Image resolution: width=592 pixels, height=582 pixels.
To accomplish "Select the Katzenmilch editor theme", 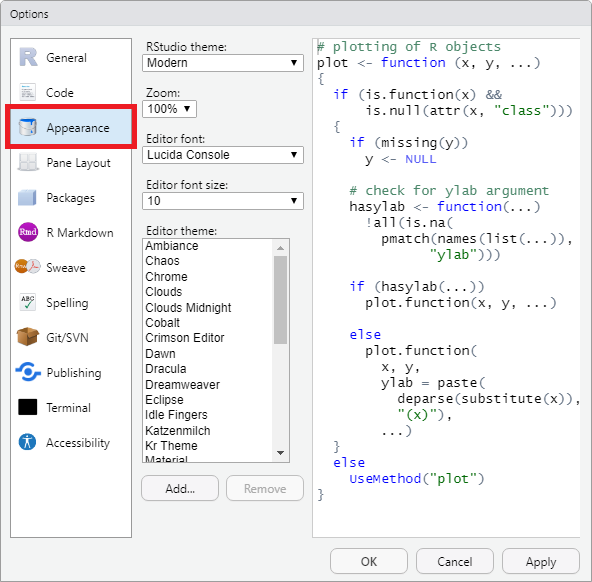I will pos(208,431).
